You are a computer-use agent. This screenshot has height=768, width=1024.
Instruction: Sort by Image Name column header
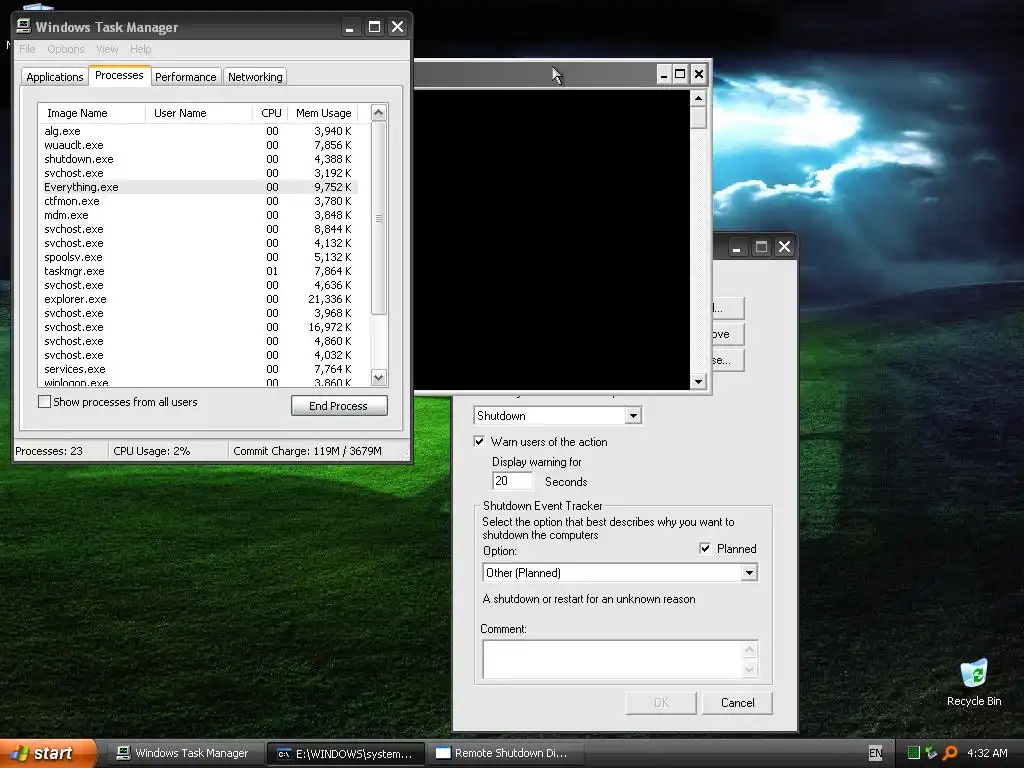tap(91, 113)
